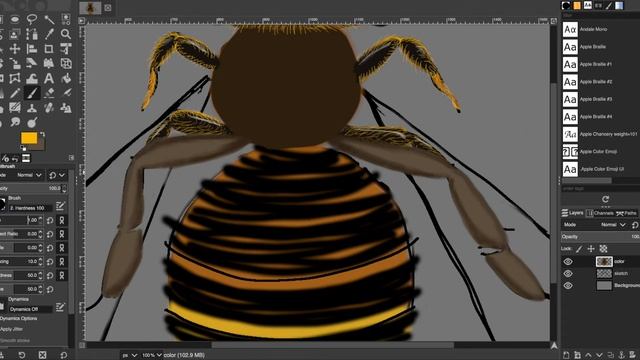Screen dimensions: 640x360
Task: Select the Heal bandage tool
Action: click(x=49, y=108)
